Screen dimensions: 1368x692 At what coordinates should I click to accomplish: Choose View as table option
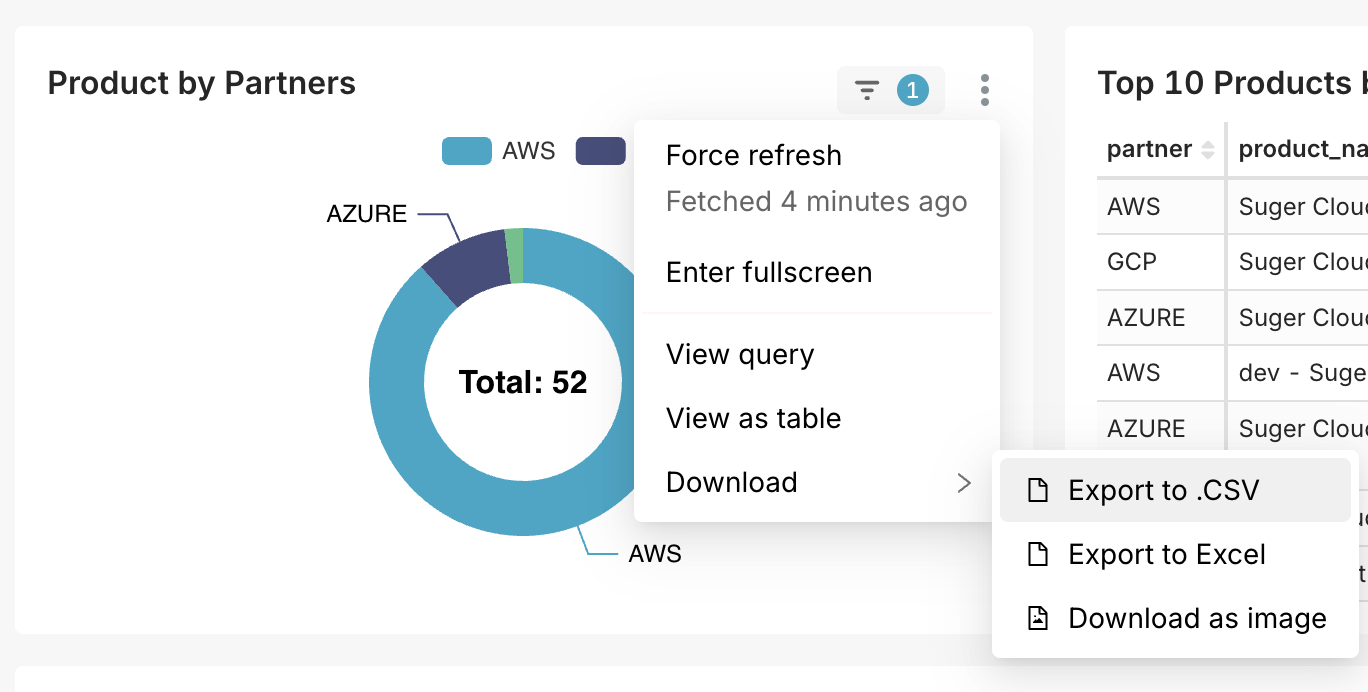pyautogui.click(x=753, y=418)
